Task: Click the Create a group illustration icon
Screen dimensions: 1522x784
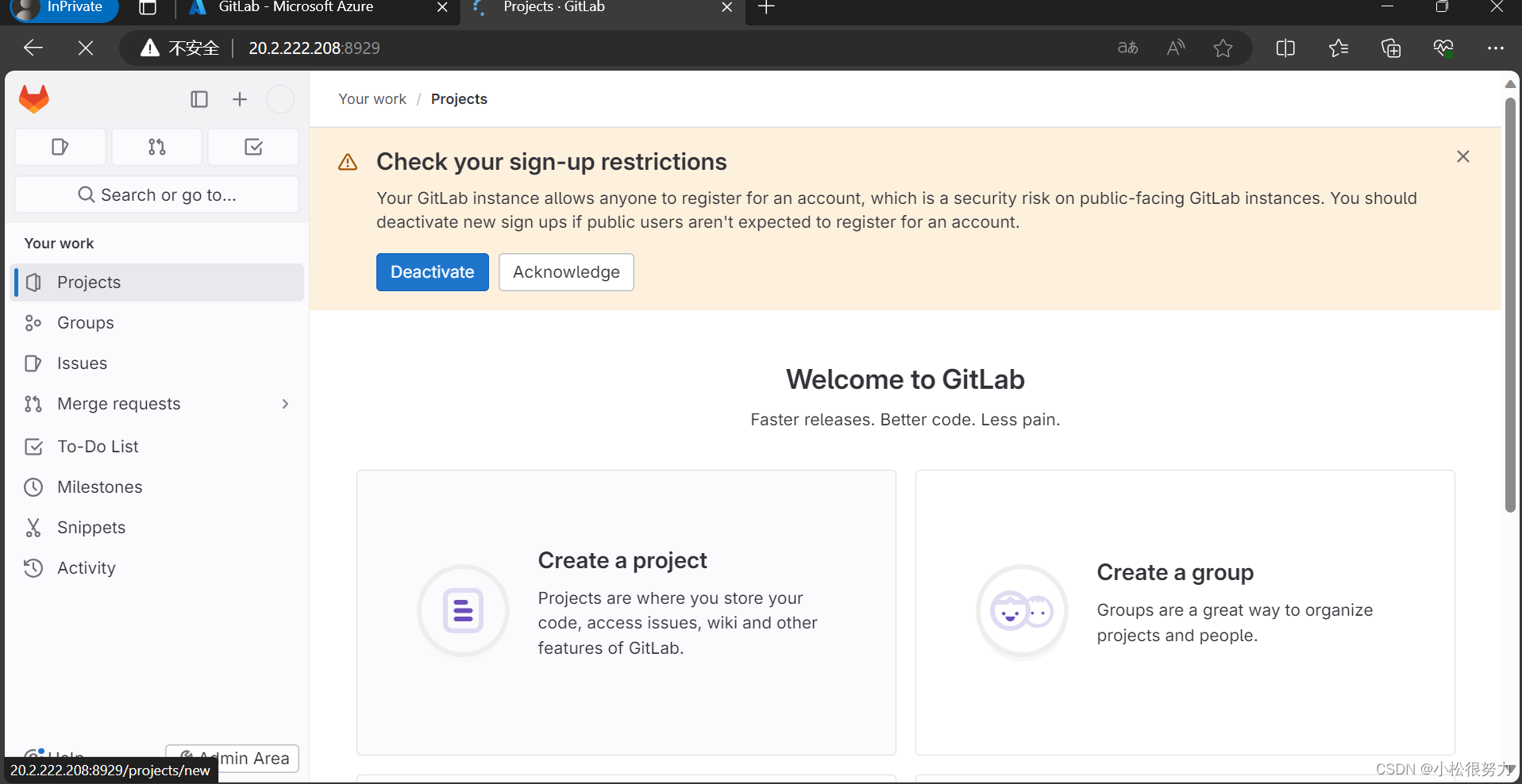Action: pyautogui.click(x=1023, y=611)
